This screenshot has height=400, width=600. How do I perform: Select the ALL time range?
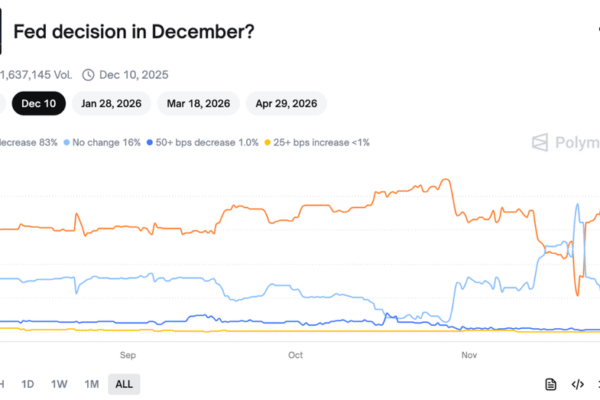point(124,384)
